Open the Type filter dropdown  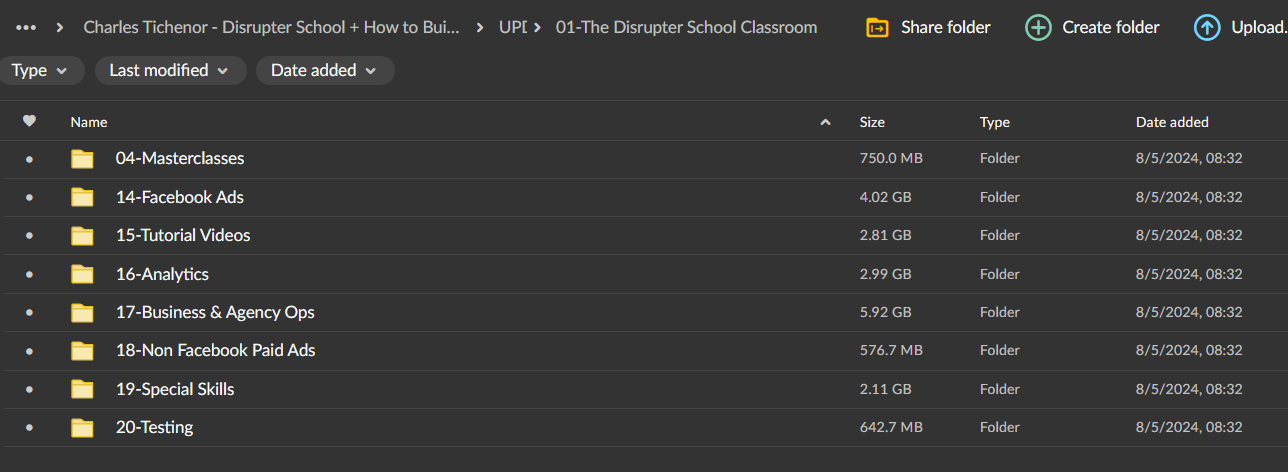coord(40,71)
